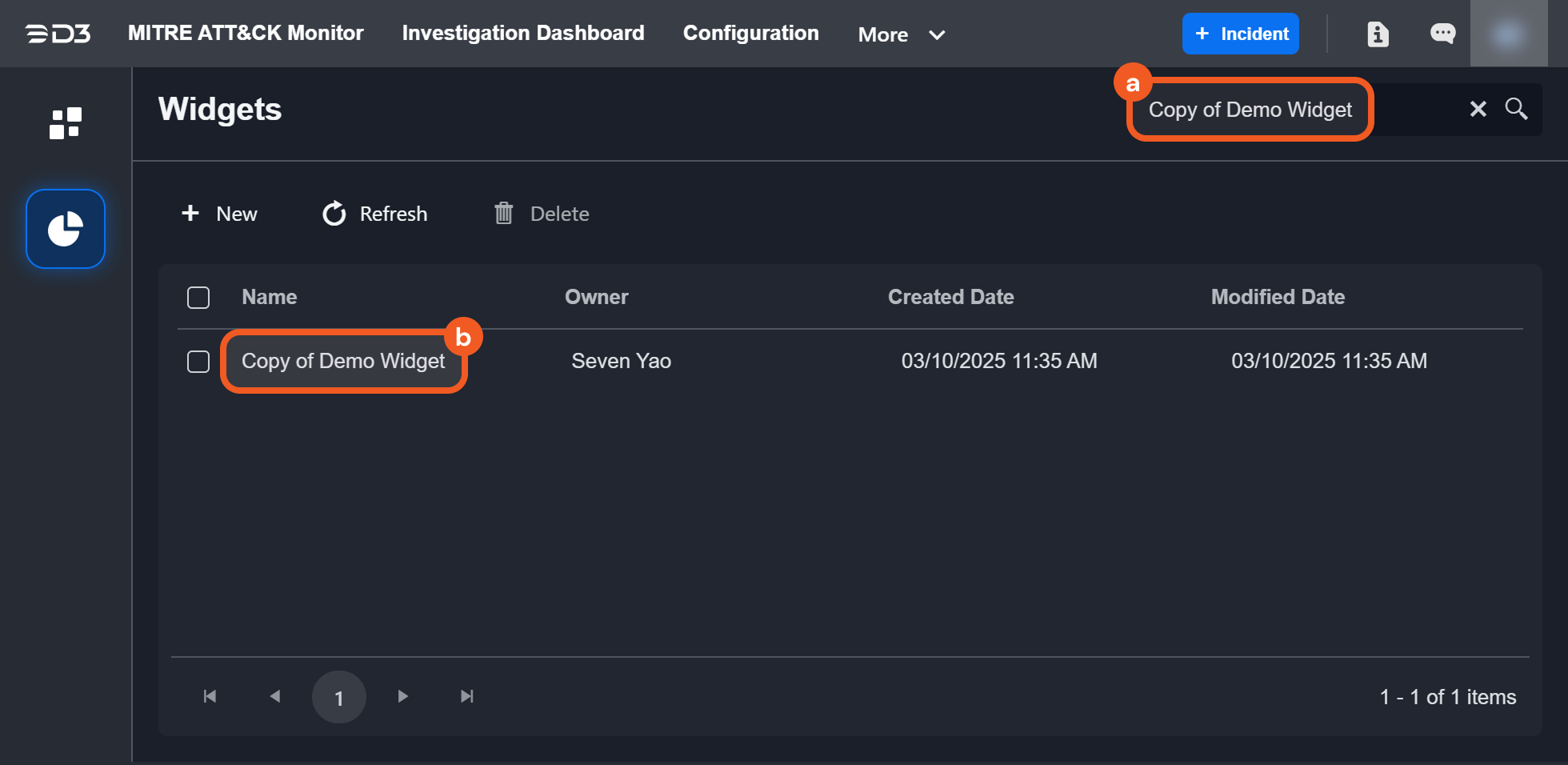Click the trash Delete button

542,214
